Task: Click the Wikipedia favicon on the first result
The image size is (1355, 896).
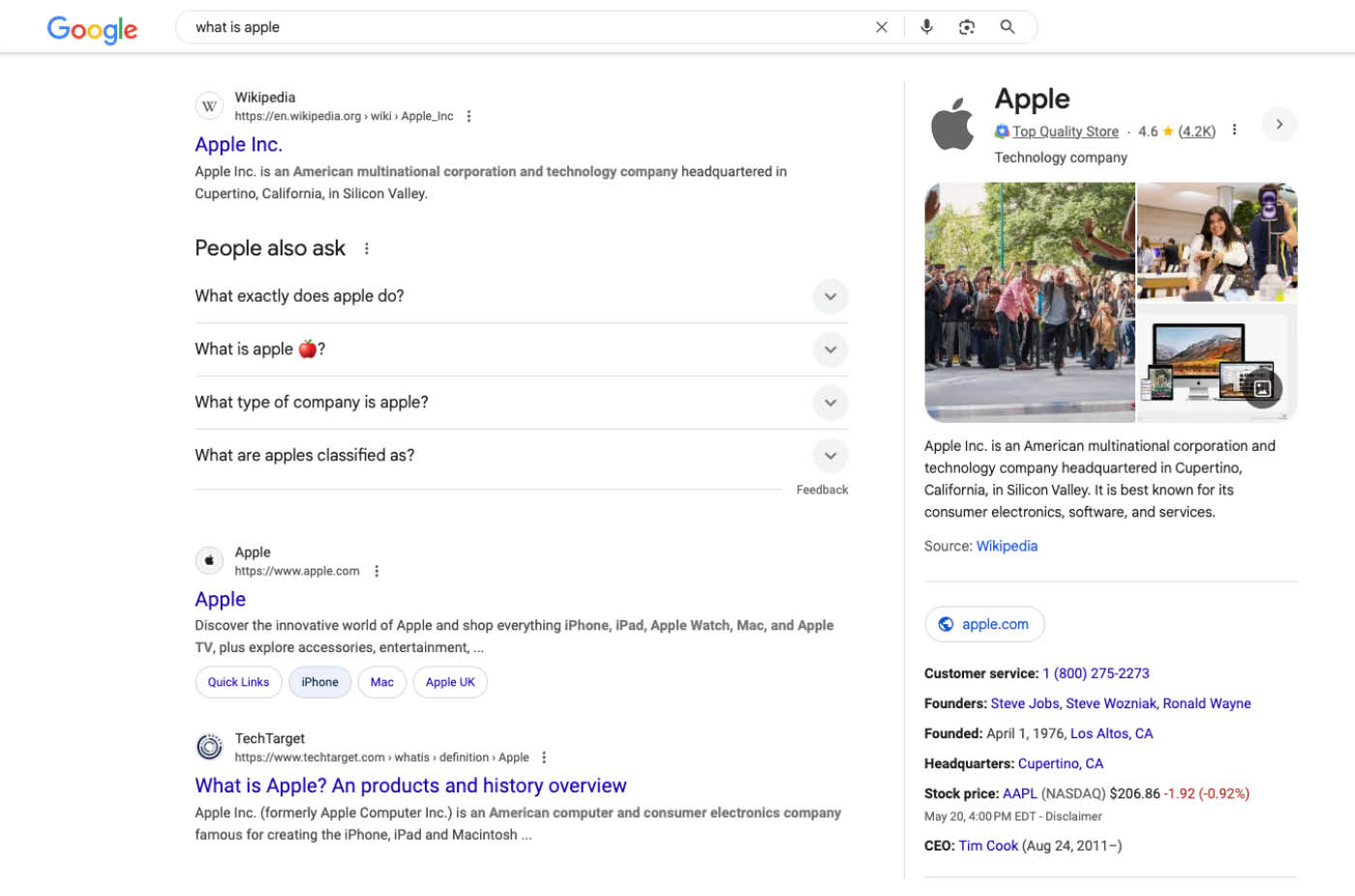Action: (209, 105)
